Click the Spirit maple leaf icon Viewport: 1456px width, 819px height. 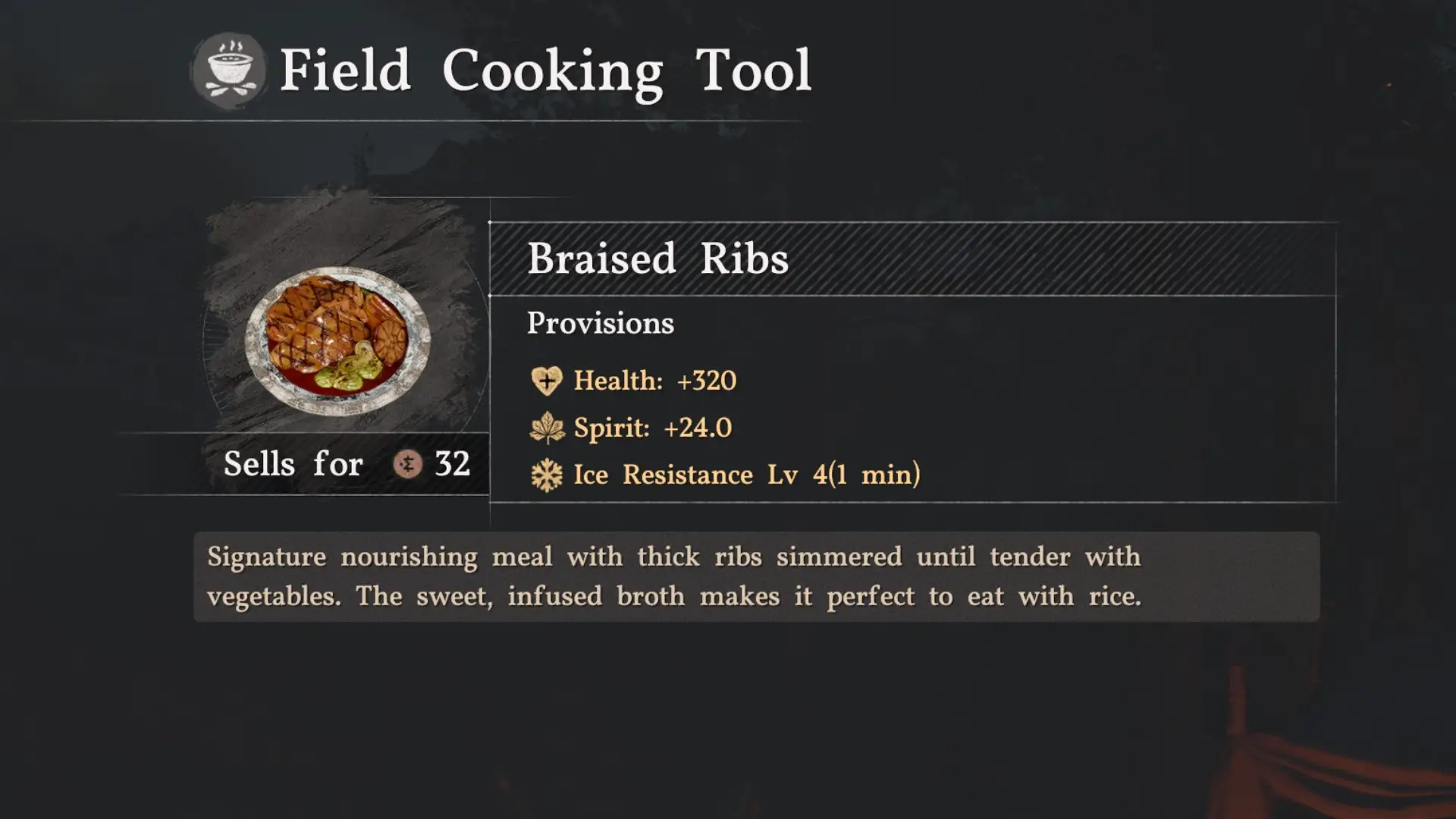546,428
